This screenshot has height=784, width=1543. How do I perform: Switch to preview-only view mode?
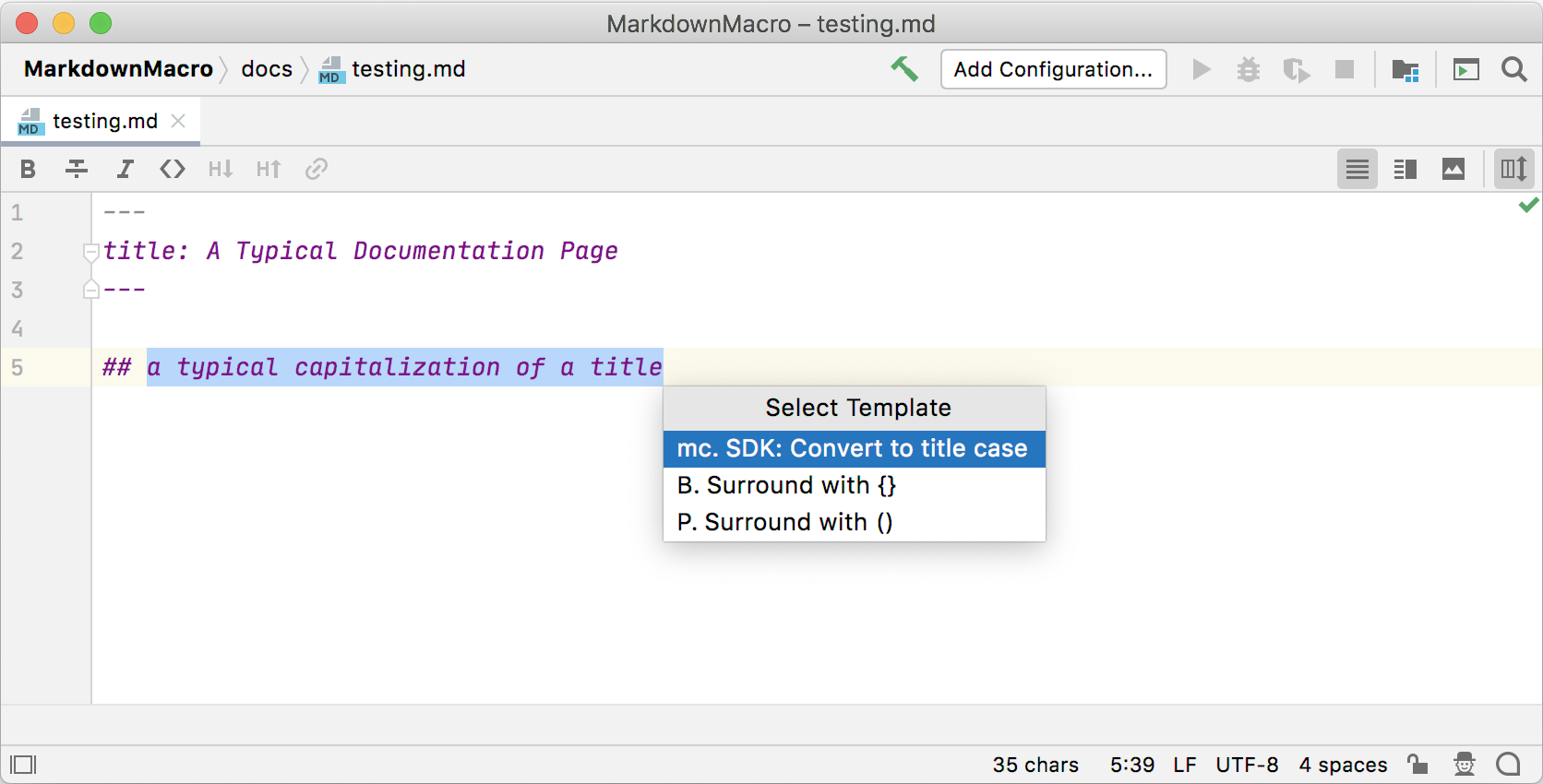tap(1453, 170)
